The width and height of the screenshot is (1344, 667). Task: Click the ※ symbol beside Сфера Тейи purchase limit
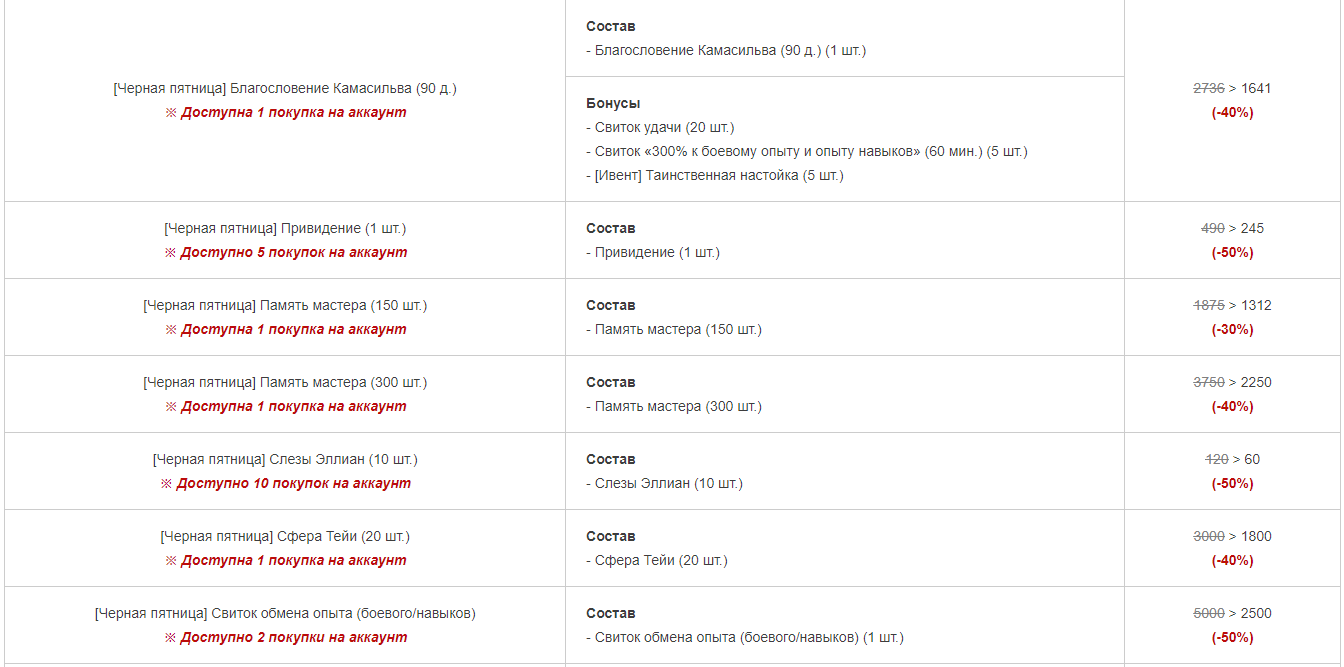(x=170, y=561)
